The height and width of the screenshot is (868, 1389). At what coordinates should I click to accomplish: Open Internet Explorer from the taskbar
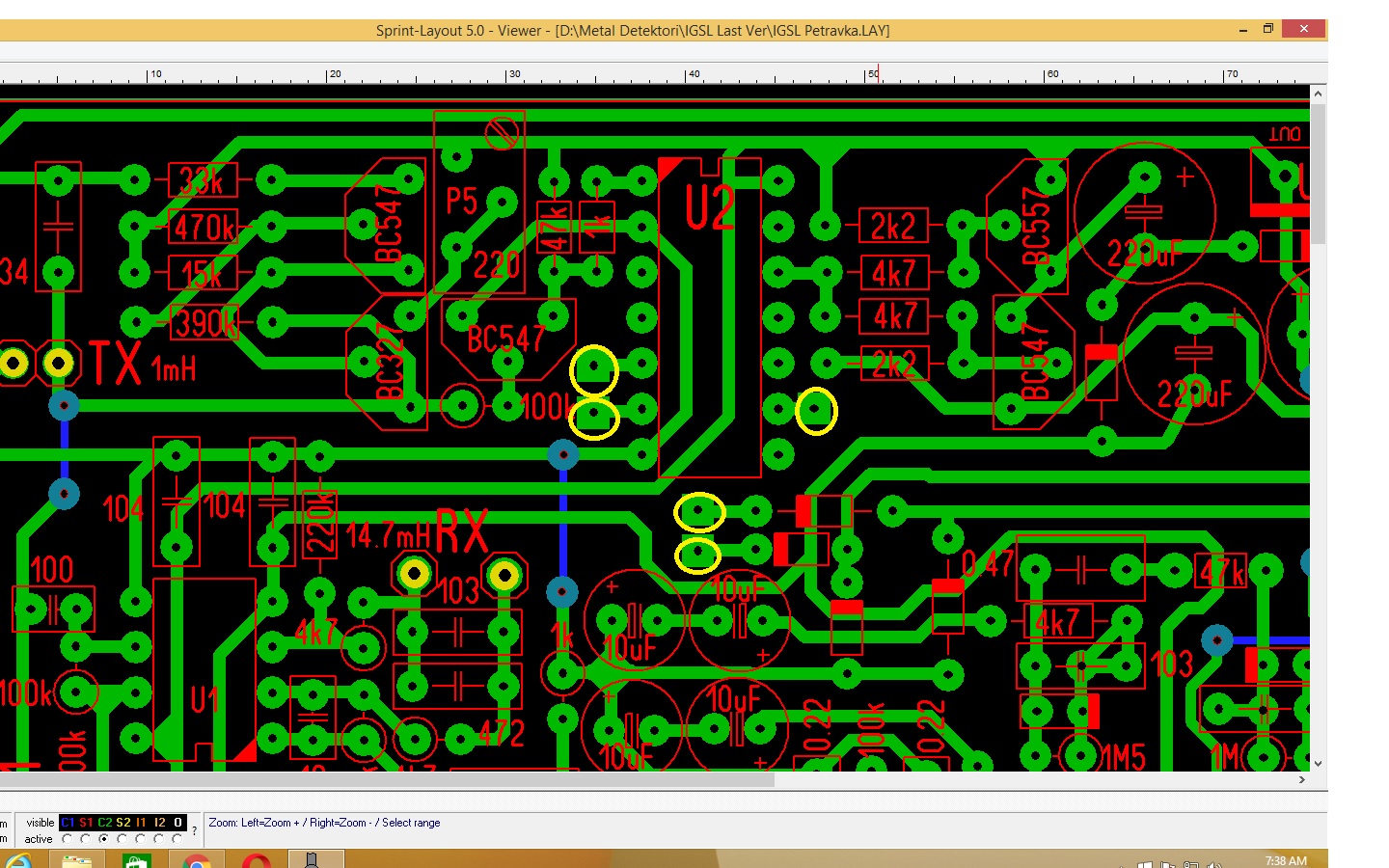(x=17, y=860)
